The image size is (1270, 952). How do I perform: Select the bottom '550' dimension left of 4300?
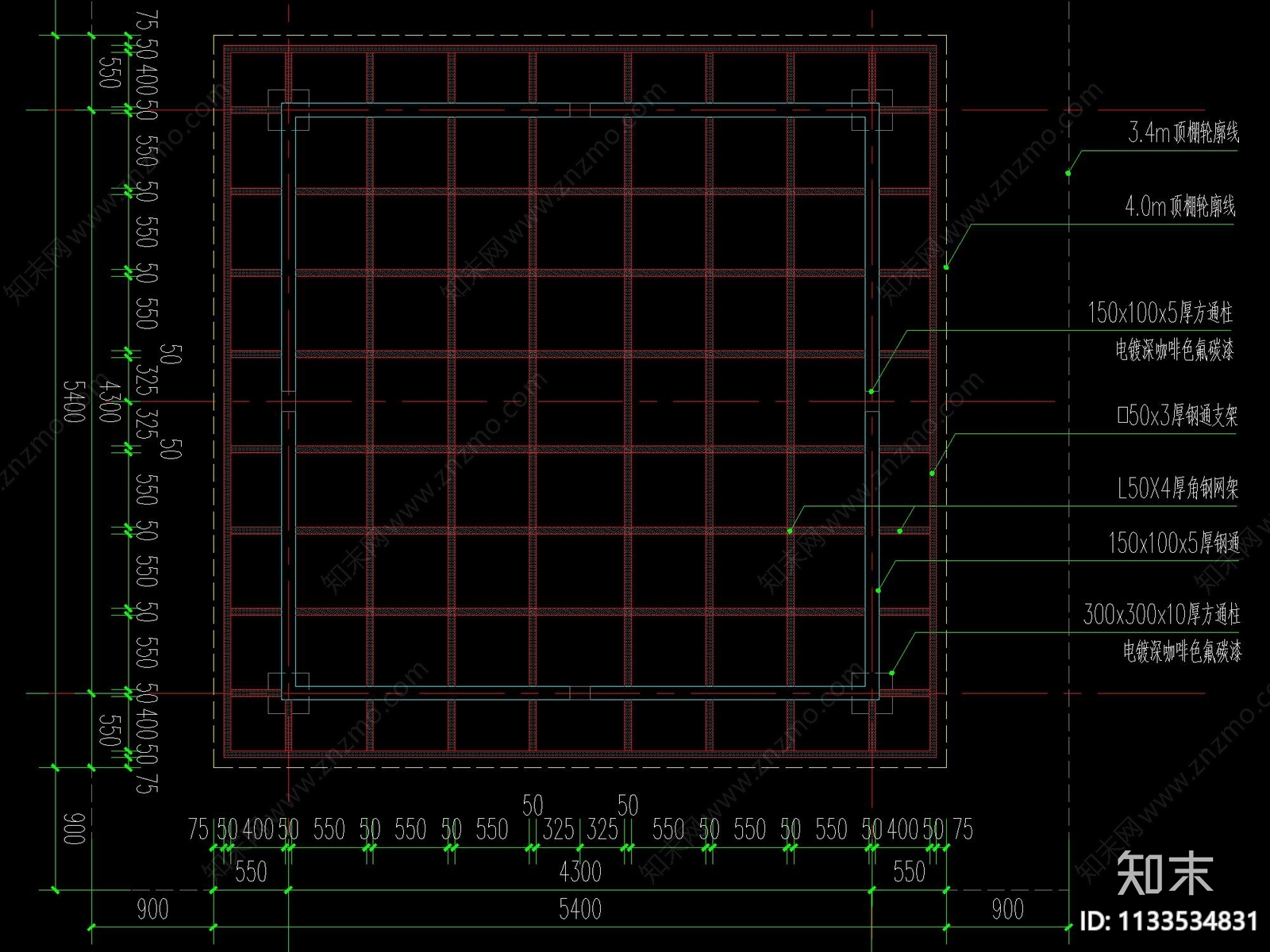(x=251, y=872)
